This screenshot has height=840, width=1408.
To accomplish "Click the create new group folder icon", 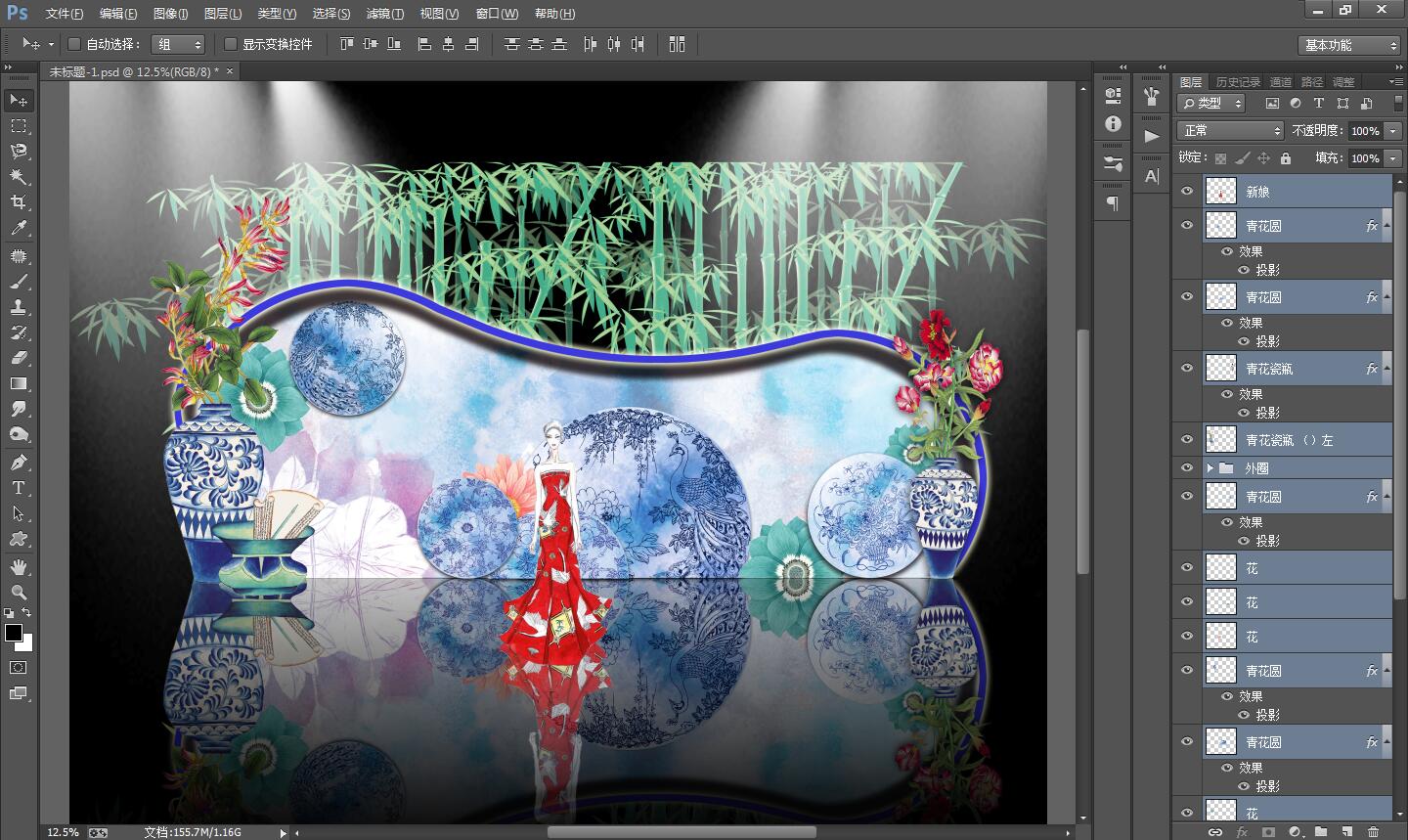I will pos(1321,832).
